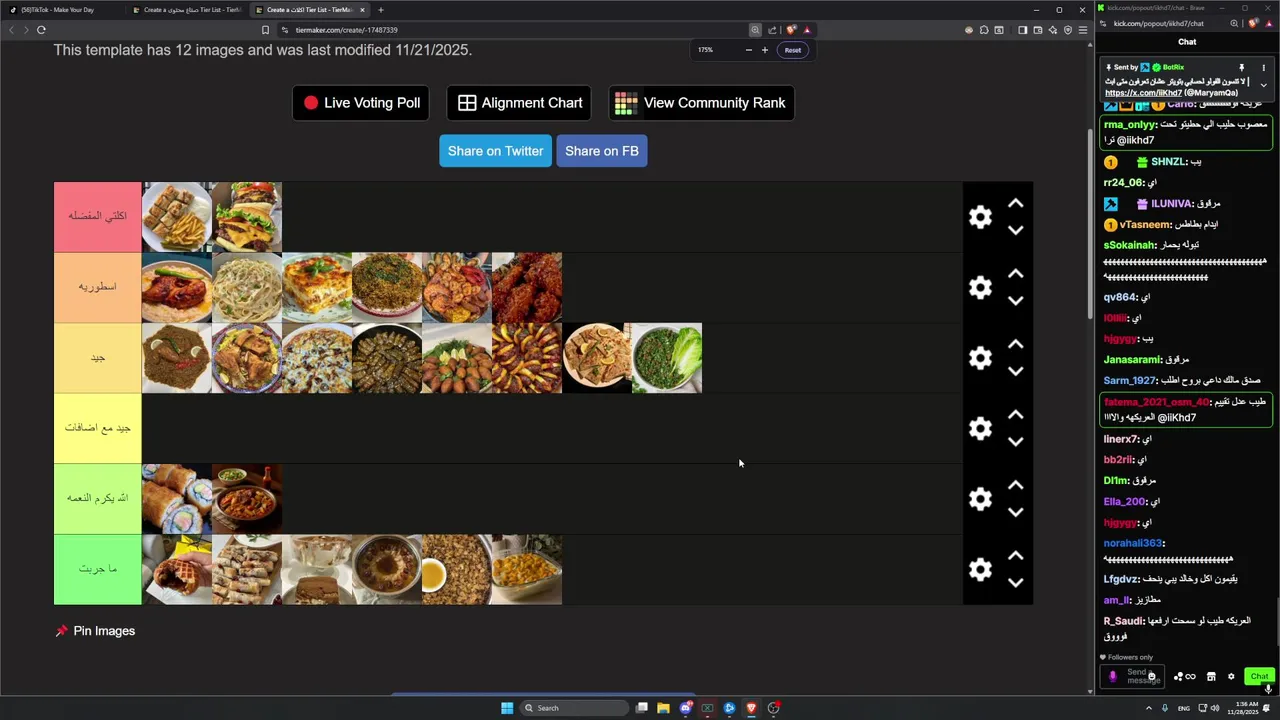Share on FB
The image size is (1280, 720).
601,151
